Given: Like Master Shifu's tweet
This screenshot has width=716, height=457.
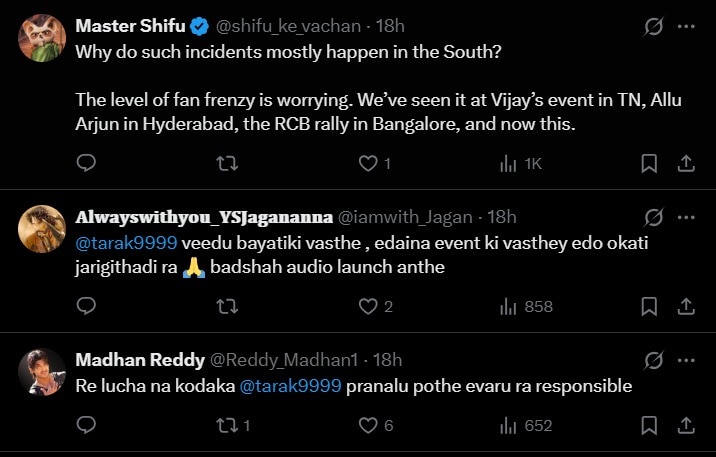Looking at the screenshot, I should pos(368,163).
